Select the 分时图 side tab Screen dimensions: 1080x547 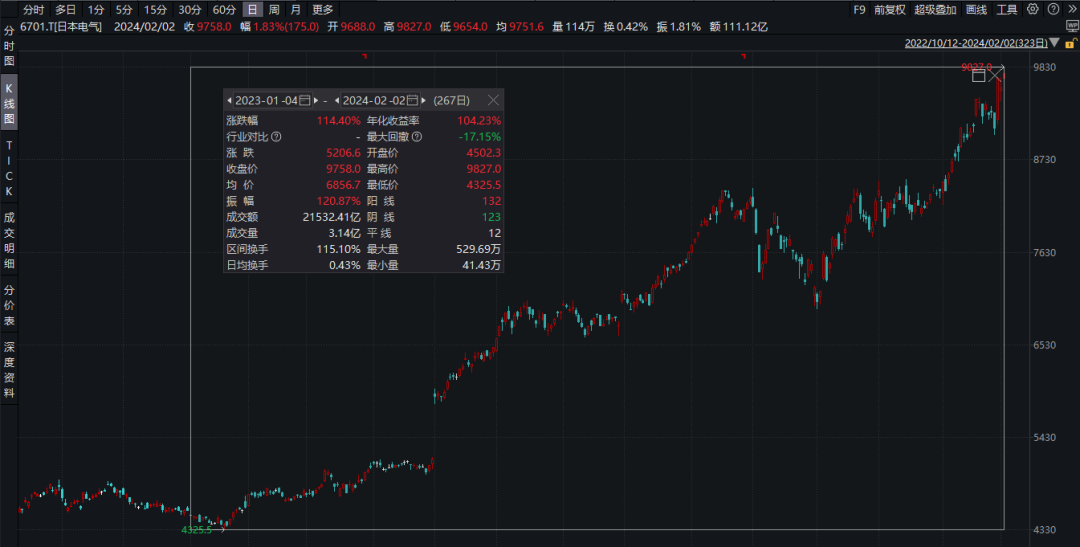(x=9, y=47)
